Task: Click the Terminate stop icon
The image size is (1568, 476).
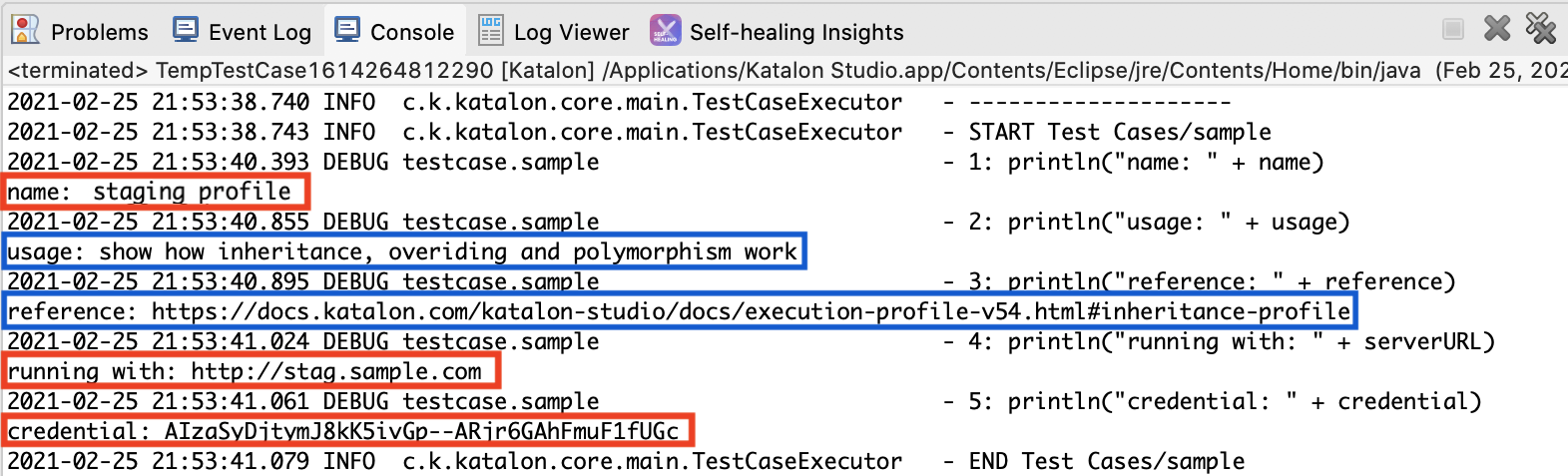Action: (x=1453, y=30)
